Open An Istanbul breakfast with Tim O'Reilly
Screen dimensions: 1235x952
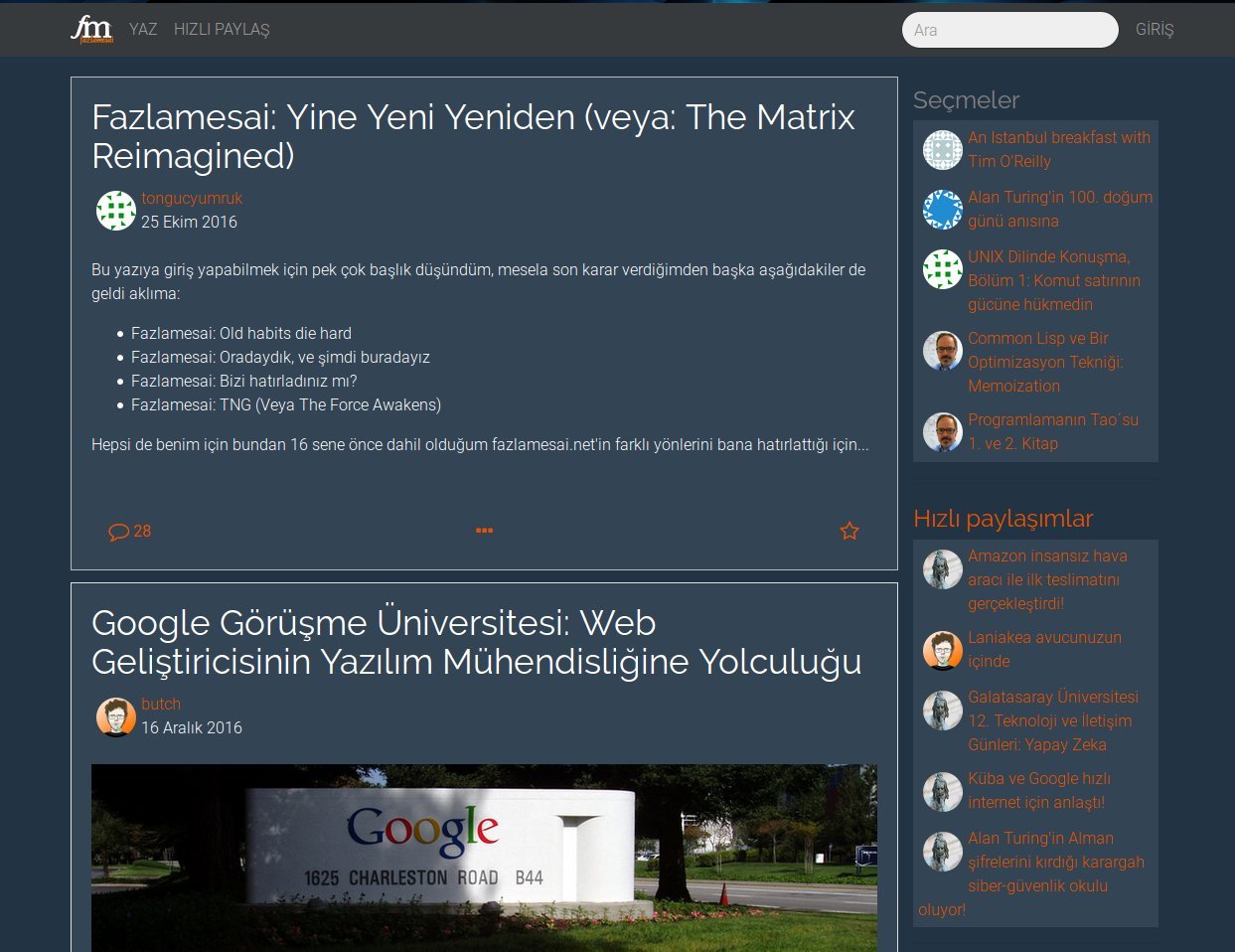1059,150
